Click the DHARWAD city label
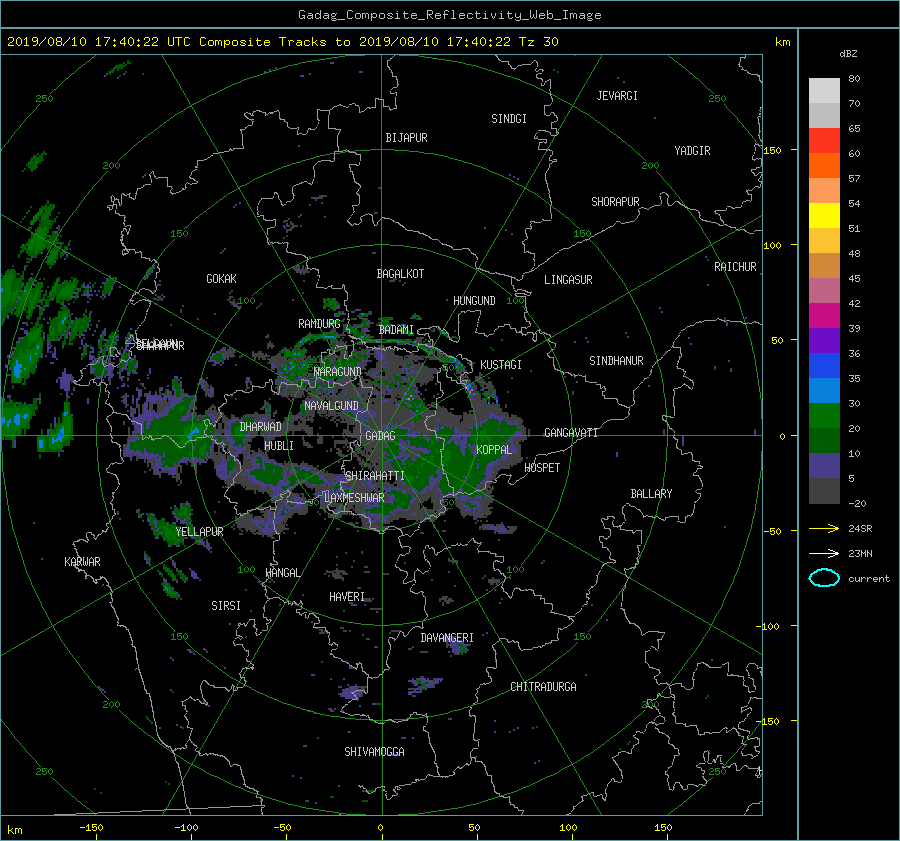 pyautogui.click(x=261, y=427)
